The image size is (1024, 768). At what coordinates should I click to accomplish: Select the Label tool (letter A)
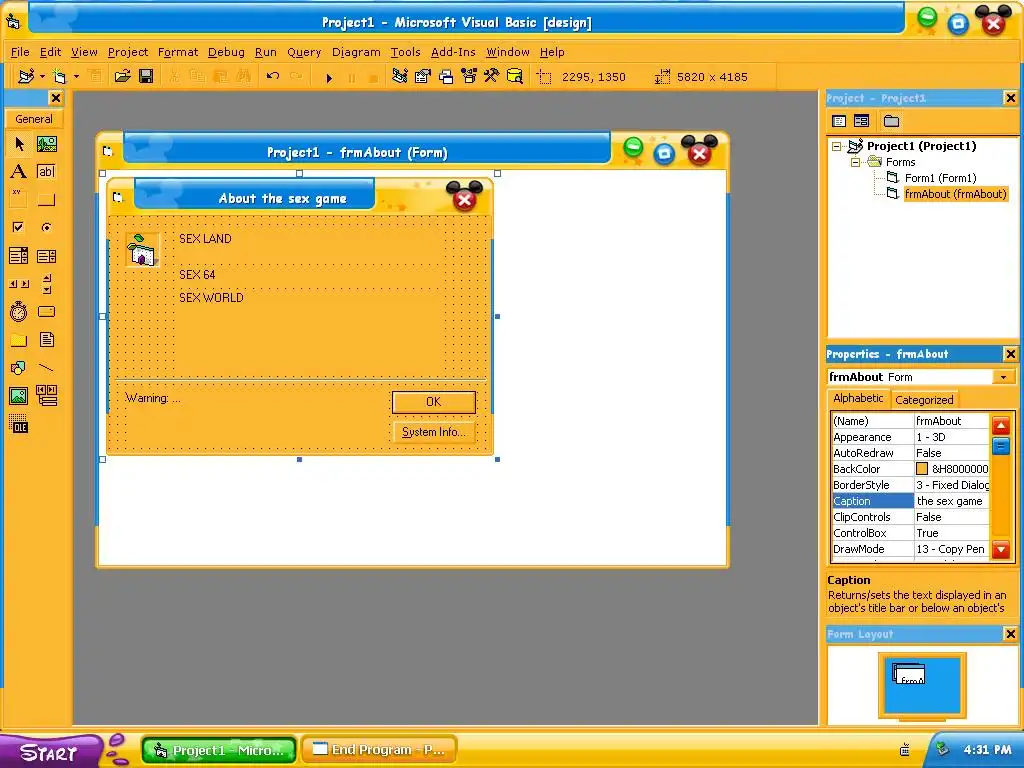19,172
